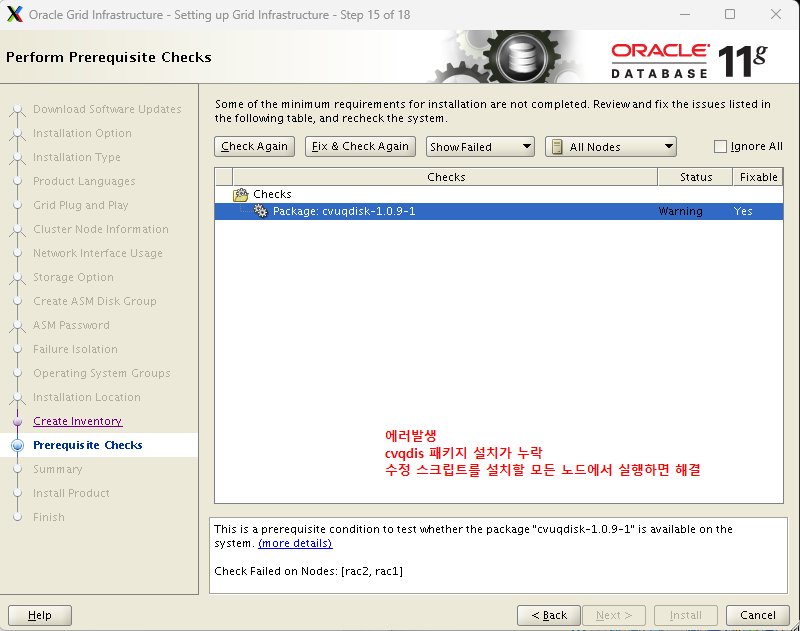The height and width of the screenshot is (631, 800).
Task: Click the Installation Location step
Action: [87, 397]
